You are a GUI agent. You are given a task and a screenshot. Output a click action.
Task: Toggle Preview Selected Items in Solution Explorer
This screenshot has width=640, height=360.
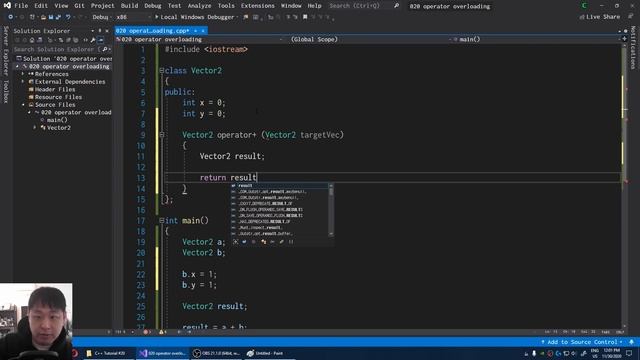(x=100, y=40)
